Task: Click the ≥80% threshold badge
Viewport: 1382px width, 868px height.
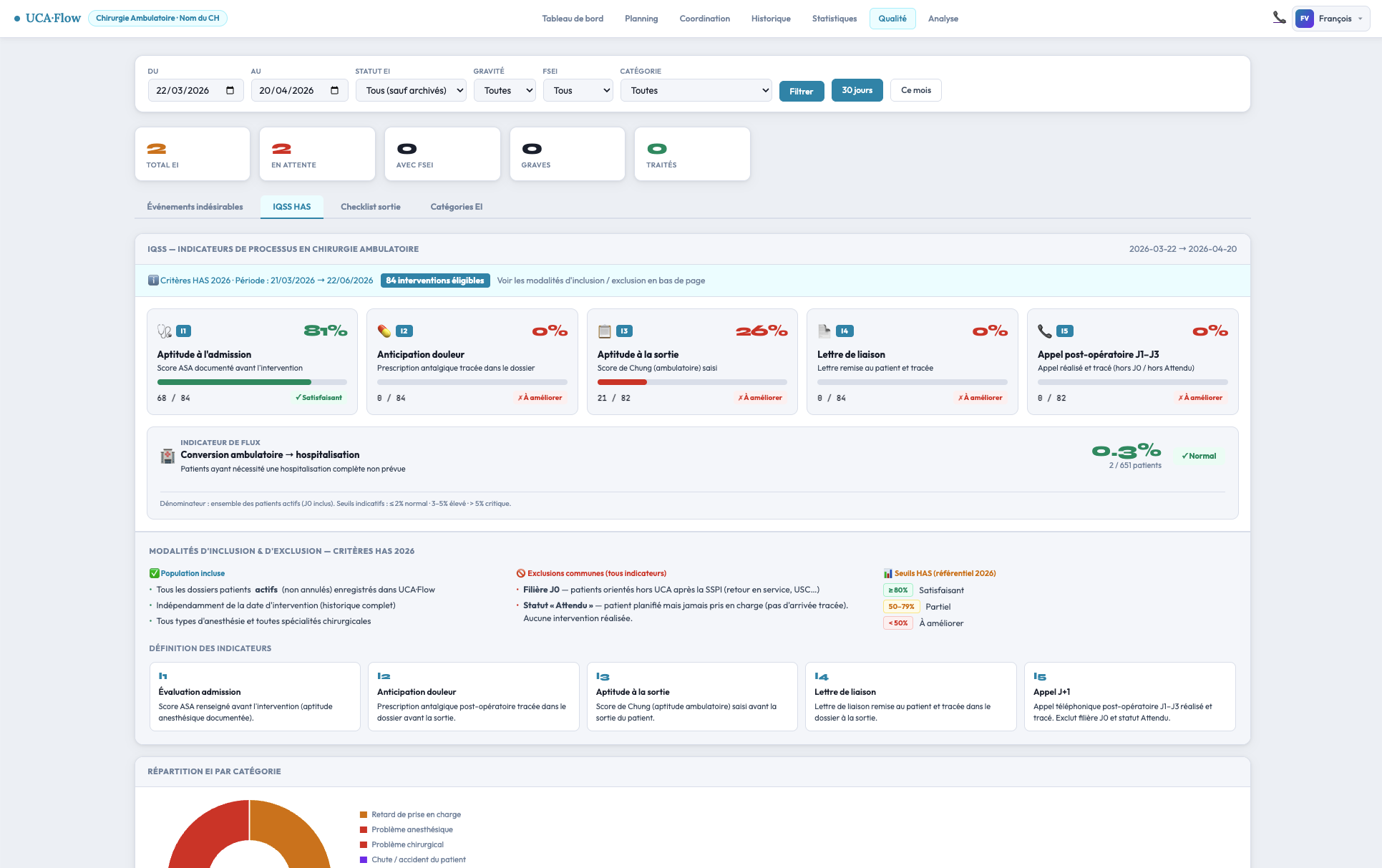Action: 898,590
